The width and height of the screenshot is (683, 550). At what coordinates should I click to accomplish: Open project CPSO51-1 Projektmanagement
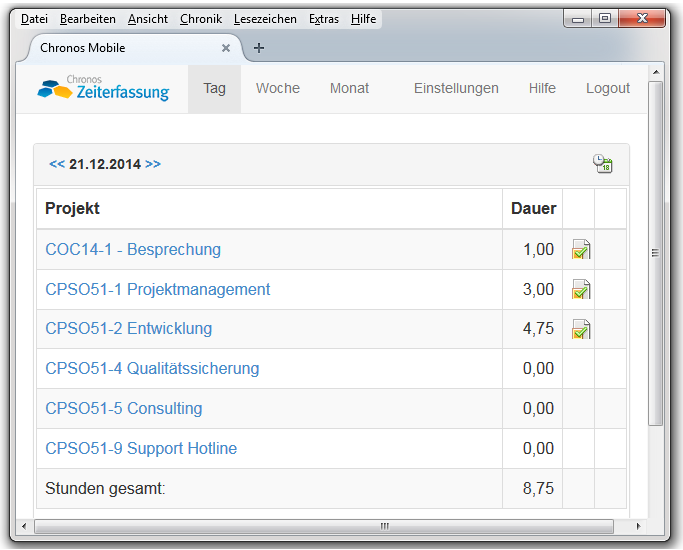[158, 290]
